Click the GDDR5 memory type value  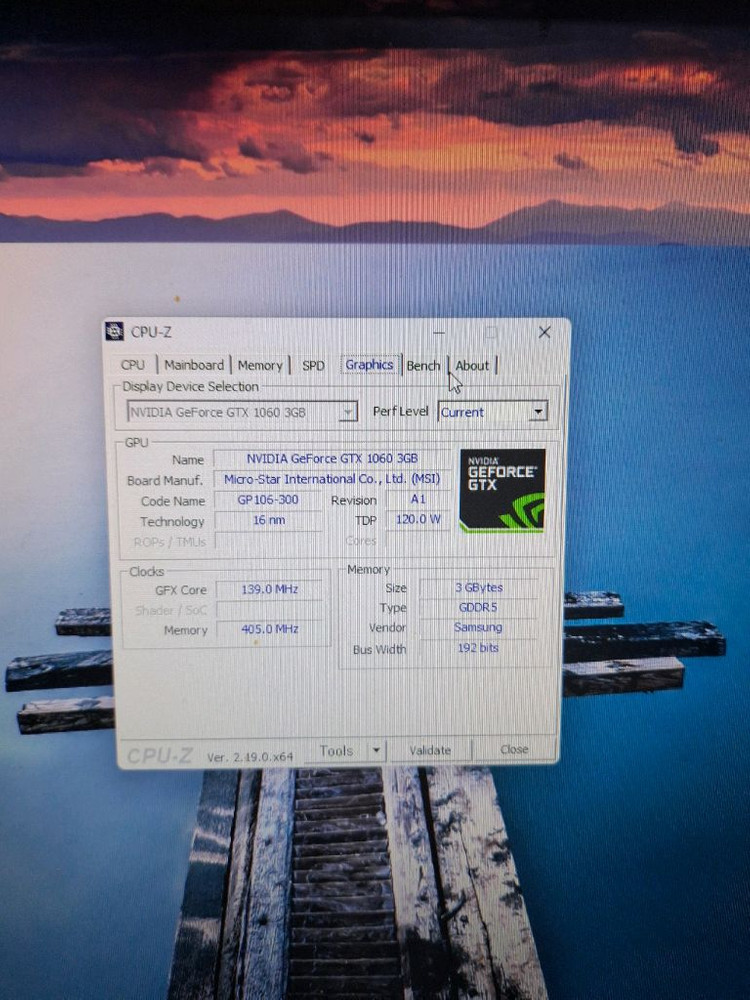478,607
